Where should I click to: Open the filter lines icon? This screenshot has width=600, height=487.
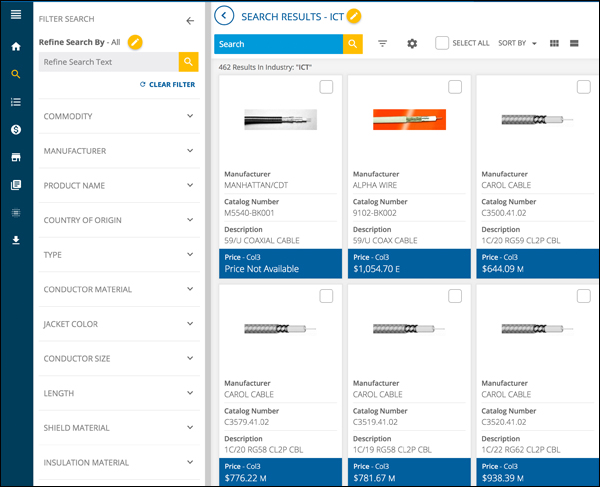[x=382, y=44]
